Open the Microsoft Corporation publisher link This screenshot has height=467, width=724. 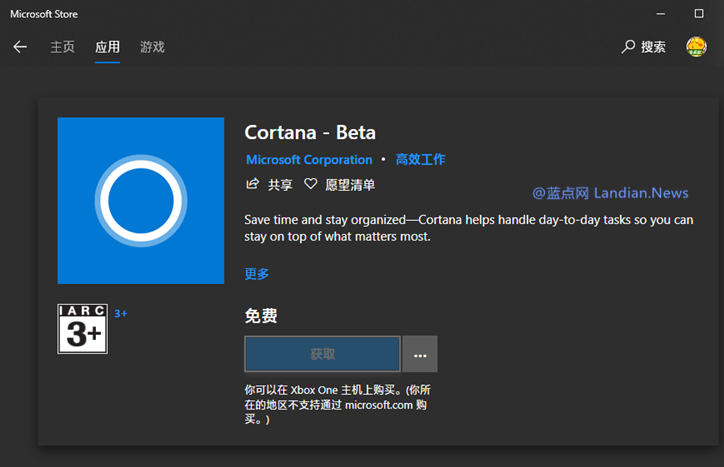coord(309,160)
